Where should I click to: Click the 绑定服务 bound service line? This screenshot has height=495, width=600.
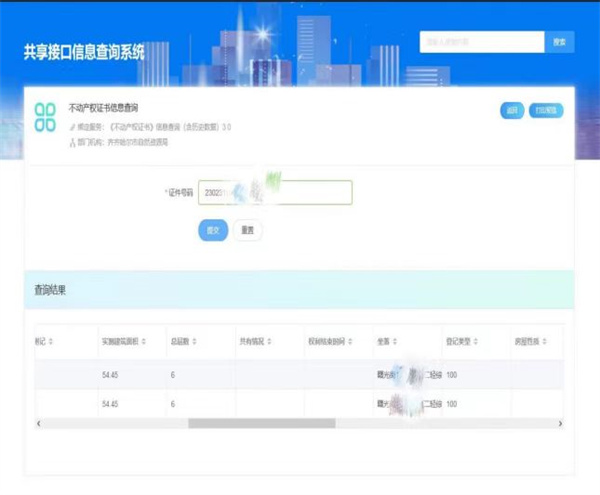(x=150, y=127)
